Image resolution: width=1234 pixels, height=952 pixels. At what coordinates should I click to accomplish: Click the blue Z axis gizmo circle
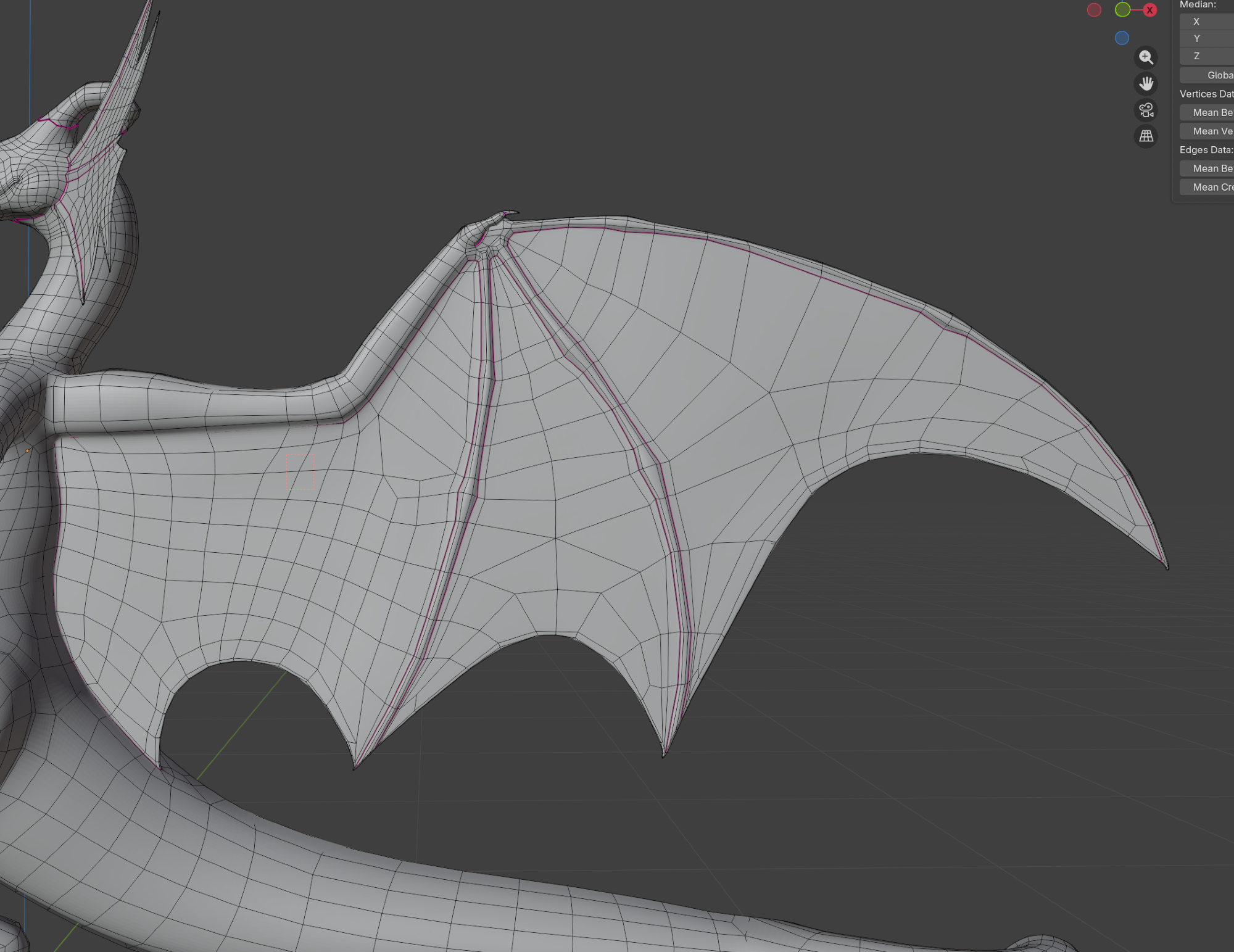click(1122, 38)
